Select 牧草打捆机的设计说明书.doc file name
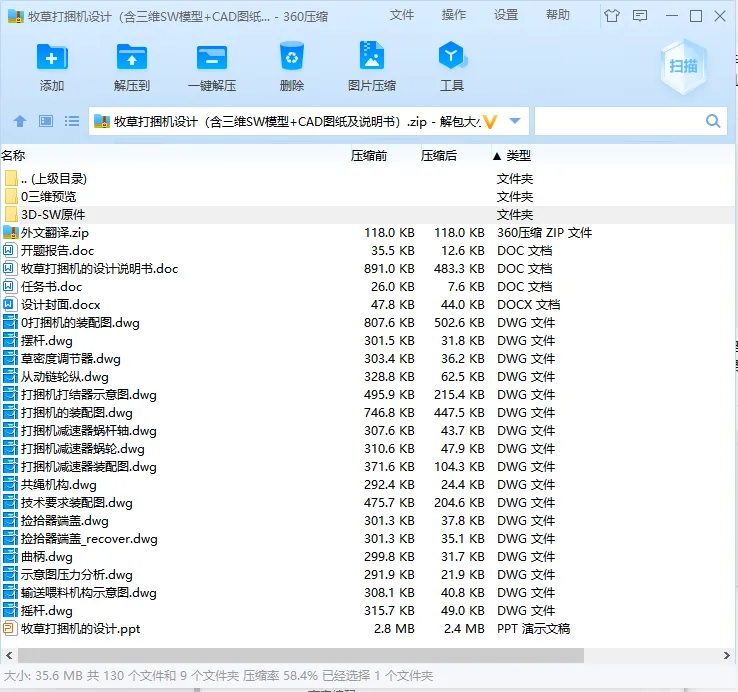This screenshot has height=692, width=738. pyautogui.click(x=99, y=269)
